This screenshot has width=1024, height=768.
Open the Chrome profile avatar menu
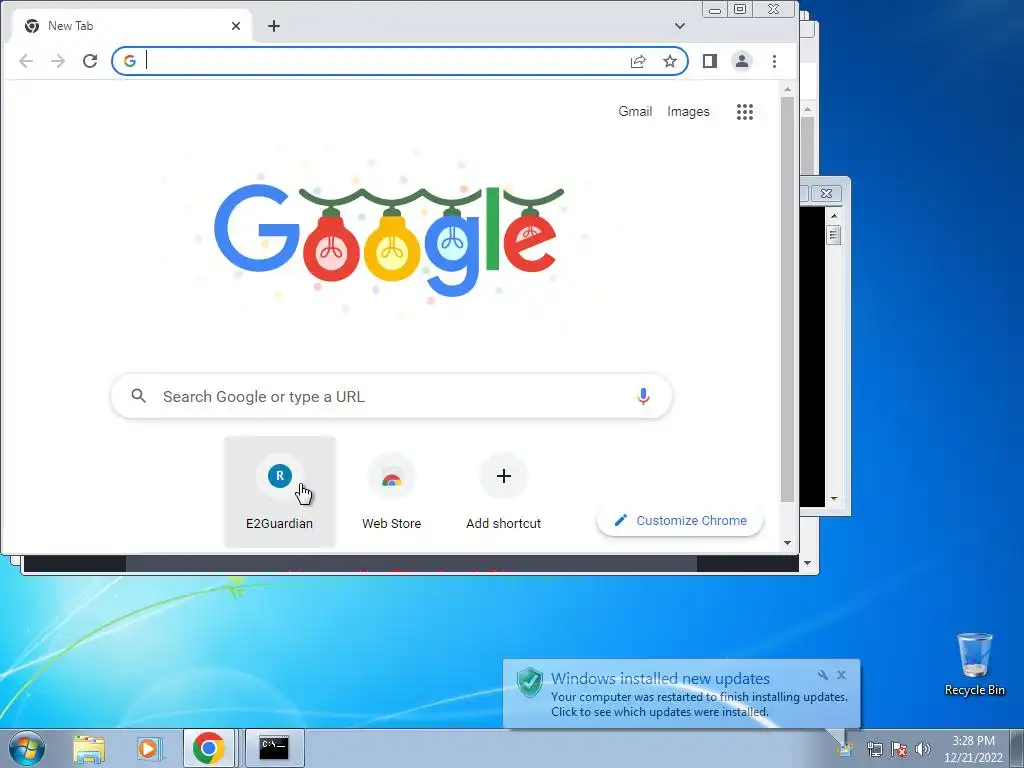[x=742, y=61]
